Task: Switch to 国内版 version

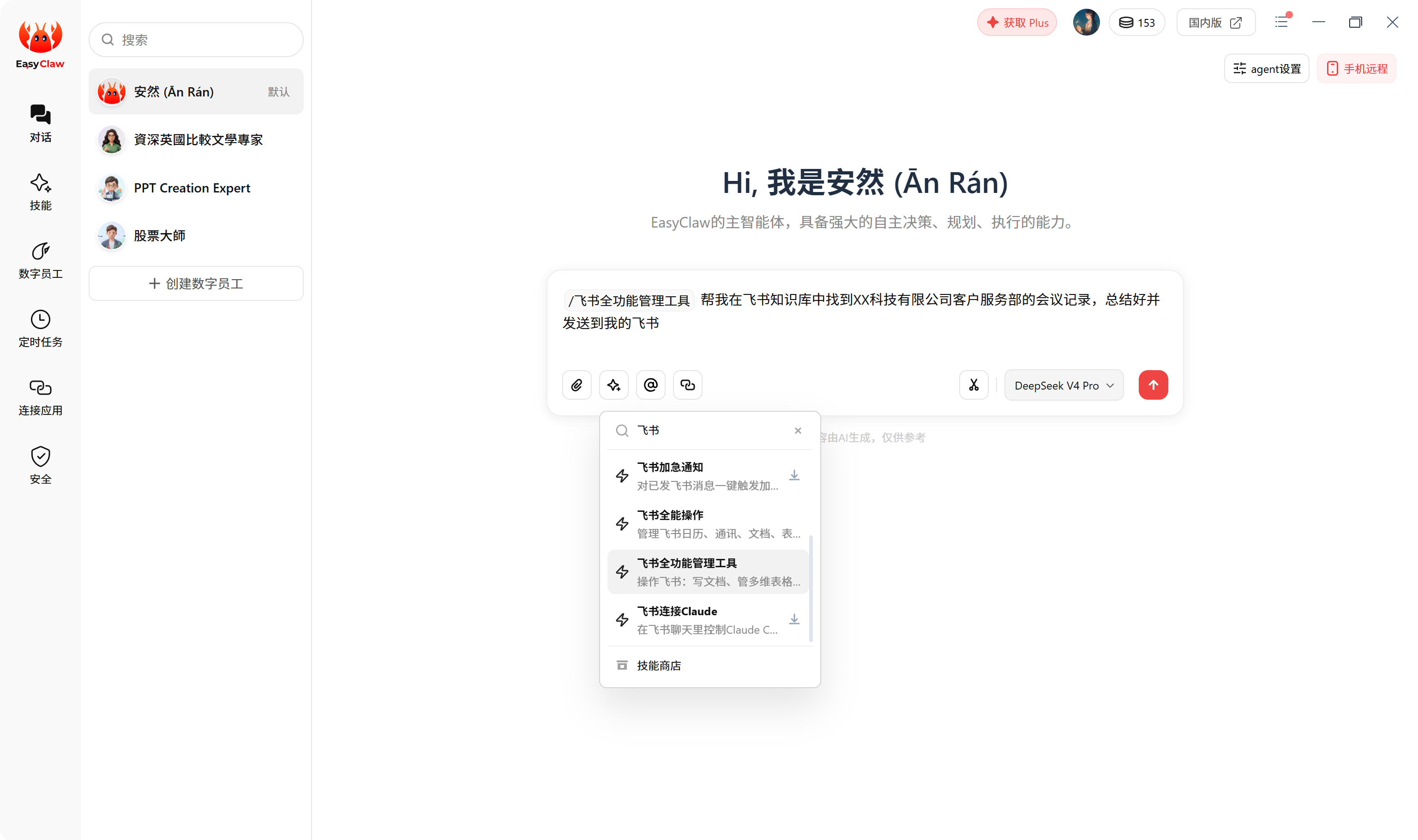Action: tap(1215, 23)
